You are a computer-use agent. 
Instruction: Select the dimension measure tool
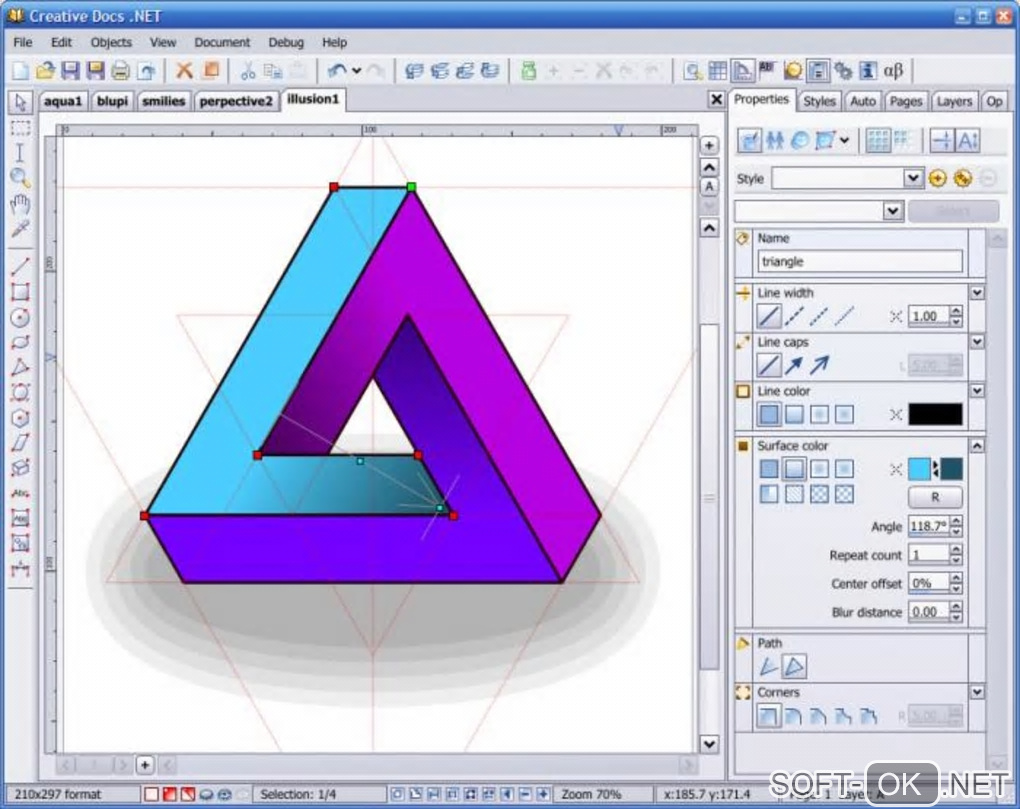pyautogui.click(x=20, y=569)
